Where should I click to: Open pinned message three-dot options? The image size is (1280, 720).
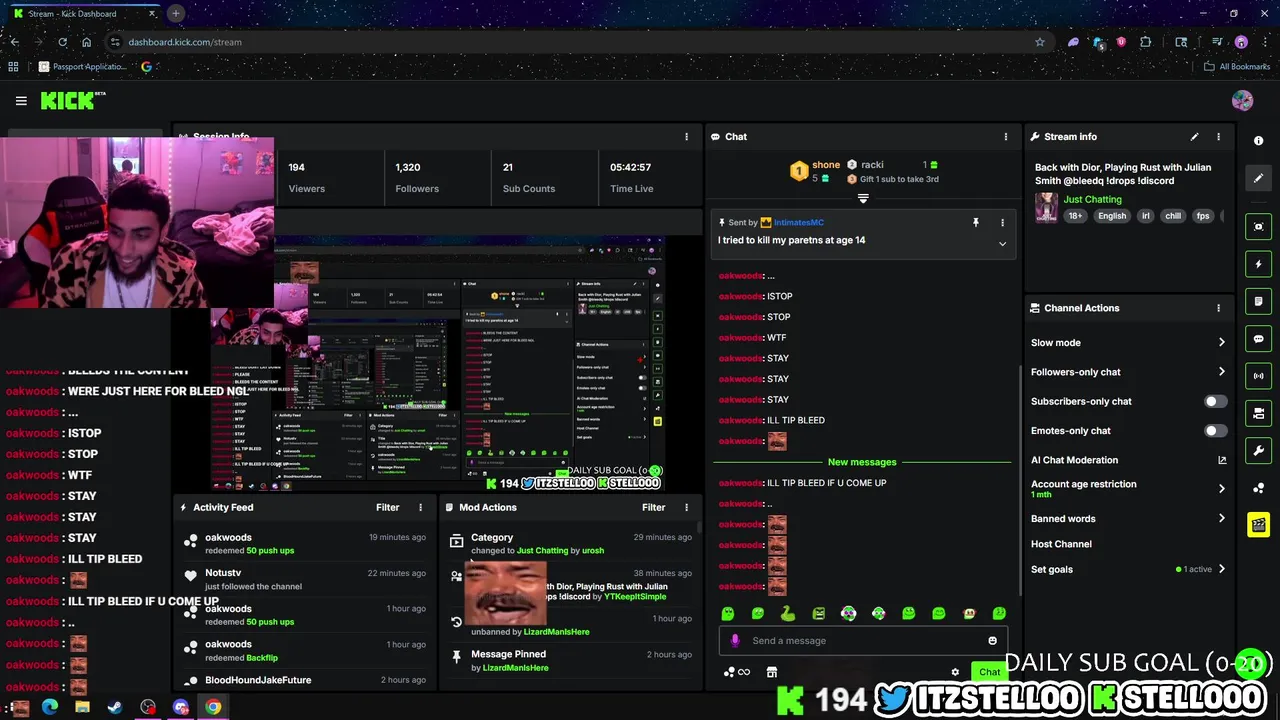[1002, 222]
